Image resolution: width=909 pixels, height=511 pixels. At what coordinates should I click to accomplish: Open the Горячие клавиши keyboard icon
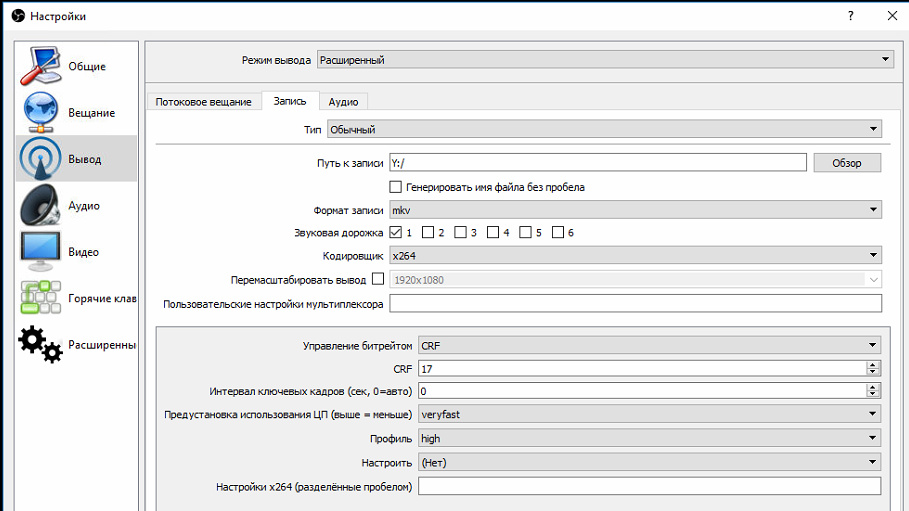(x=41, y=298)
